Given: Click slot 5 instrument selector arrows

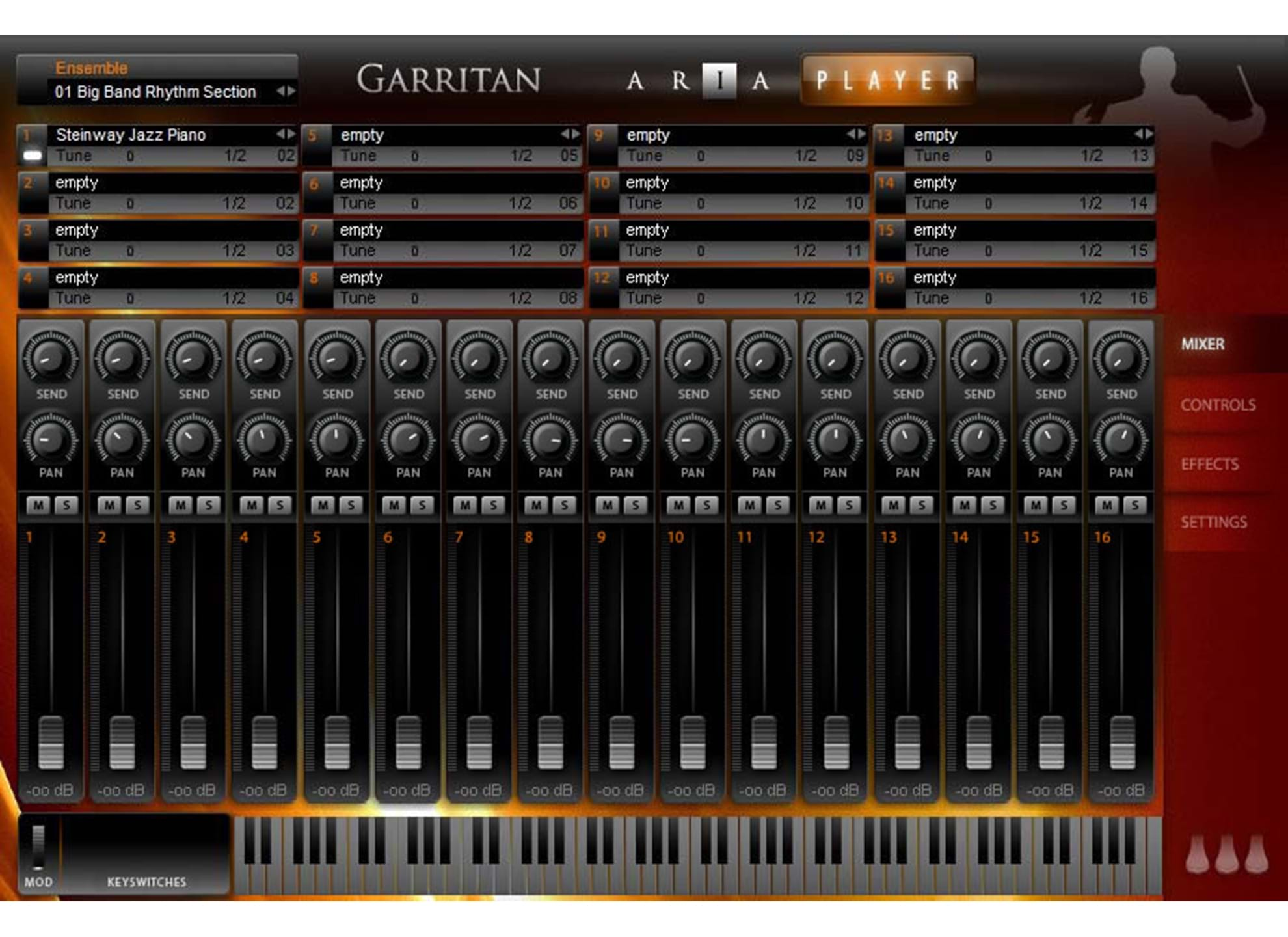Looking at the screenshot, I should (570, 134).
